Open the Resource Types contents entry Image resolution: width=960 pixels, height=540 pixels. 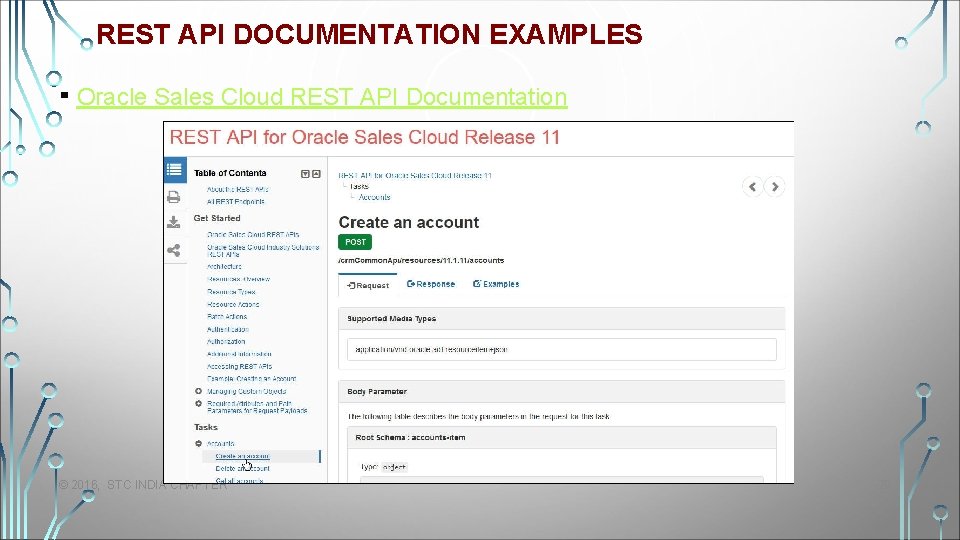[x=231, y=292]
